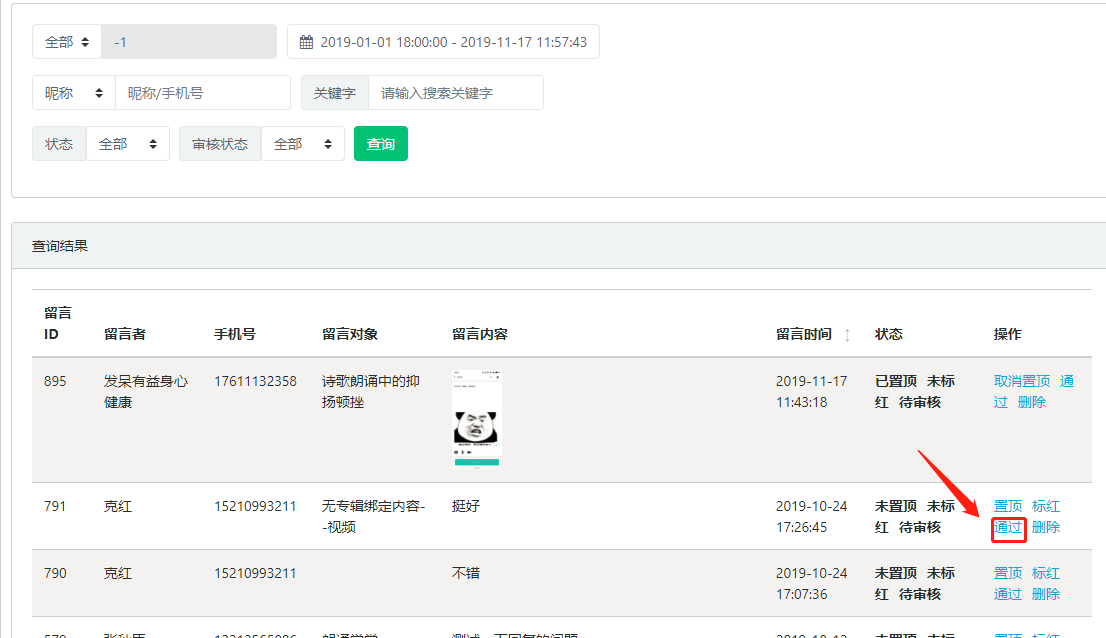Approve message 791 with 通过 link
This screenshot has width=1106, height=638.
(x=1008, y=527)
